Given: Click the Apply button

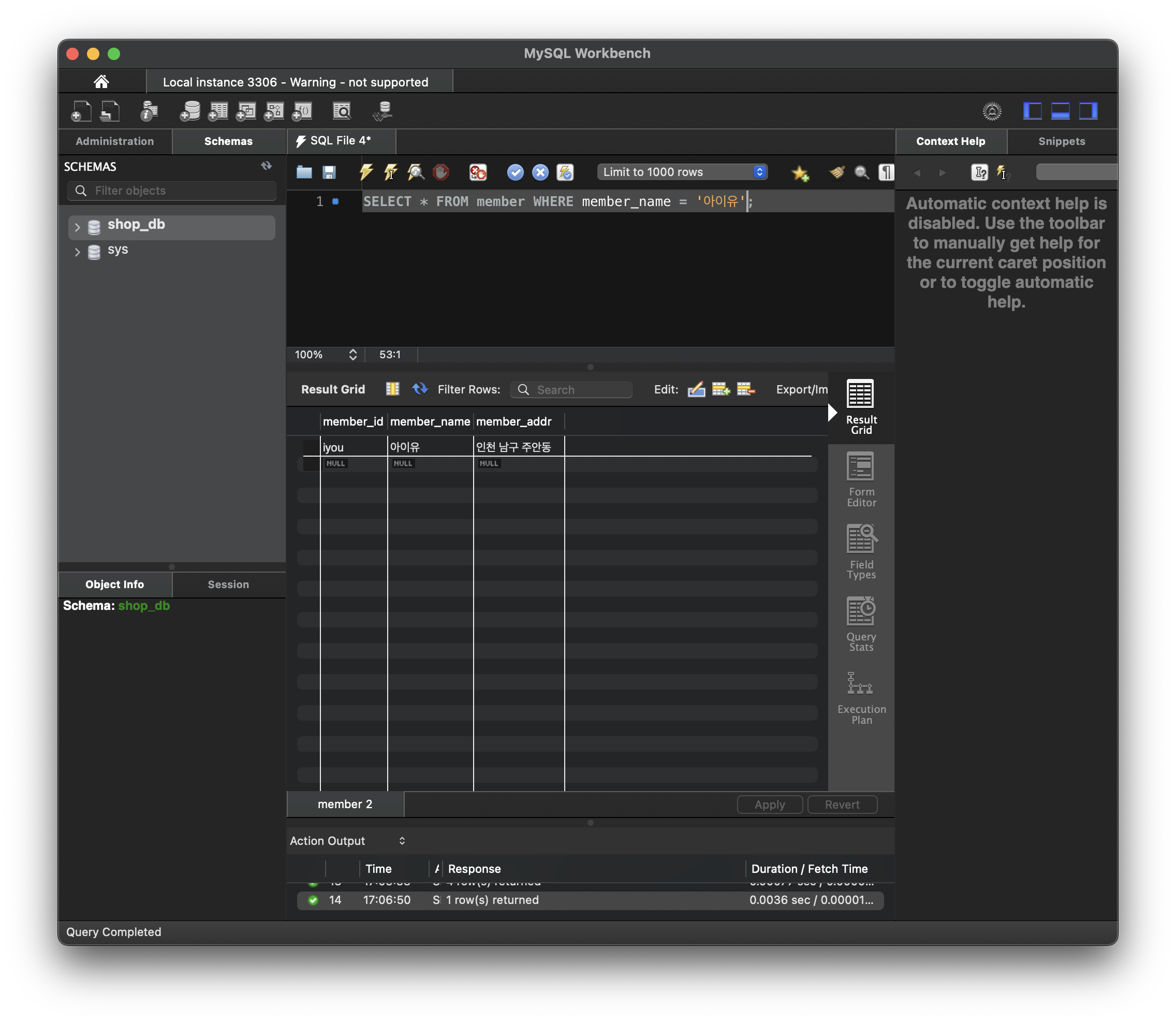Looking at the screenshot, I should pos(770,804).
